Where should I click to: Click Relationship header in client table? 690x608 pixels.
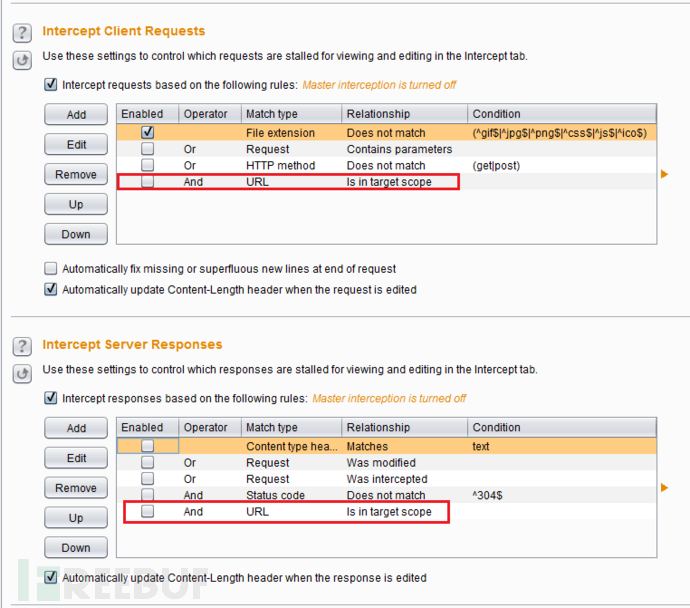tap(404, 114)
